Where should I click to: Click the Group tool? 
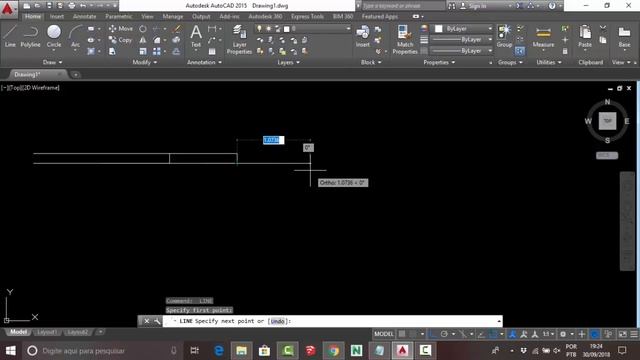click(504, 36)
